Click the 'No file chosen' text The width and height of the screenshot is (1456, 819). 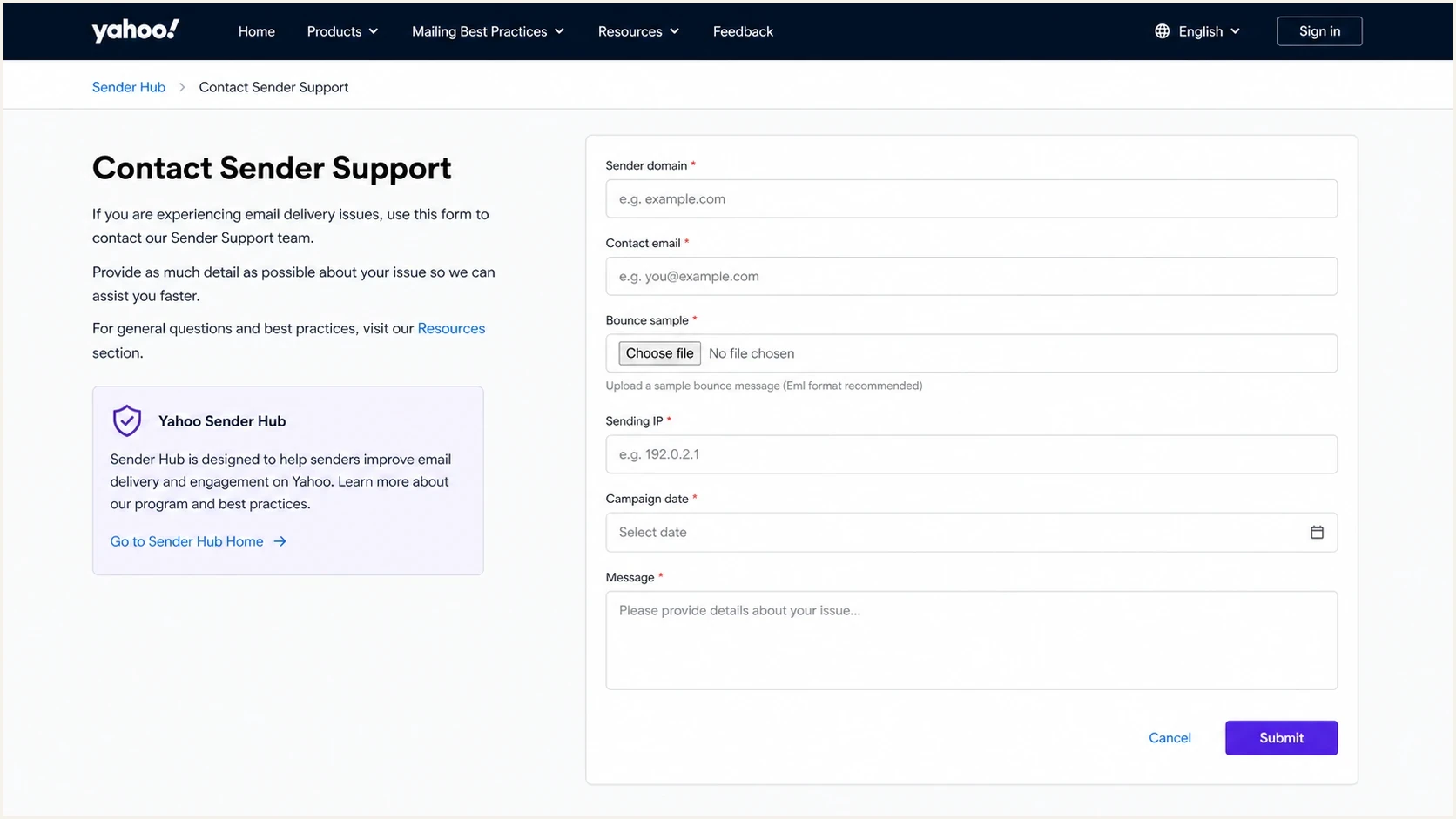[x=752, y=353]
